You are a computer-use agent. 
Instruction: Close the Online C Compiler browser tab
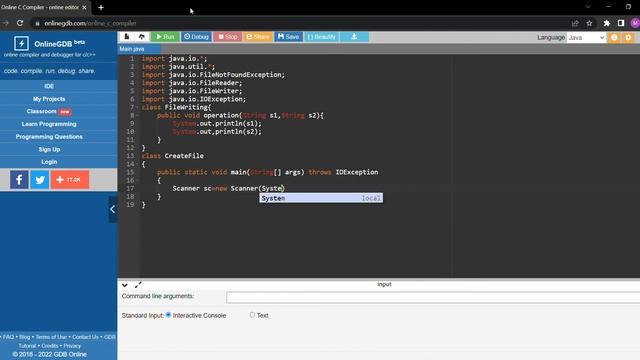click(x=84, y=7)
